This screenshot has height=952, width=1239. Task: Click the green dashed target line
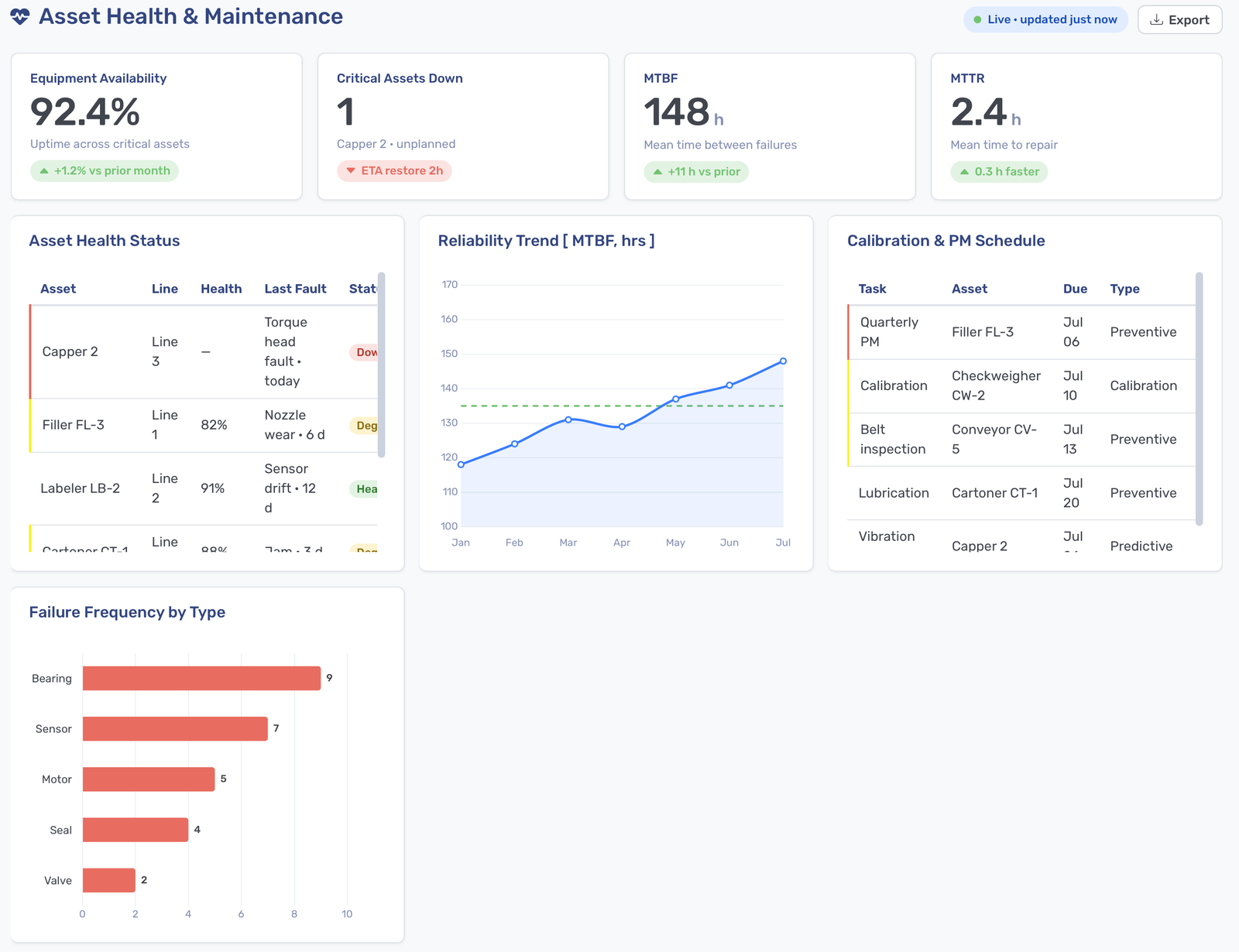pos(622,406)
